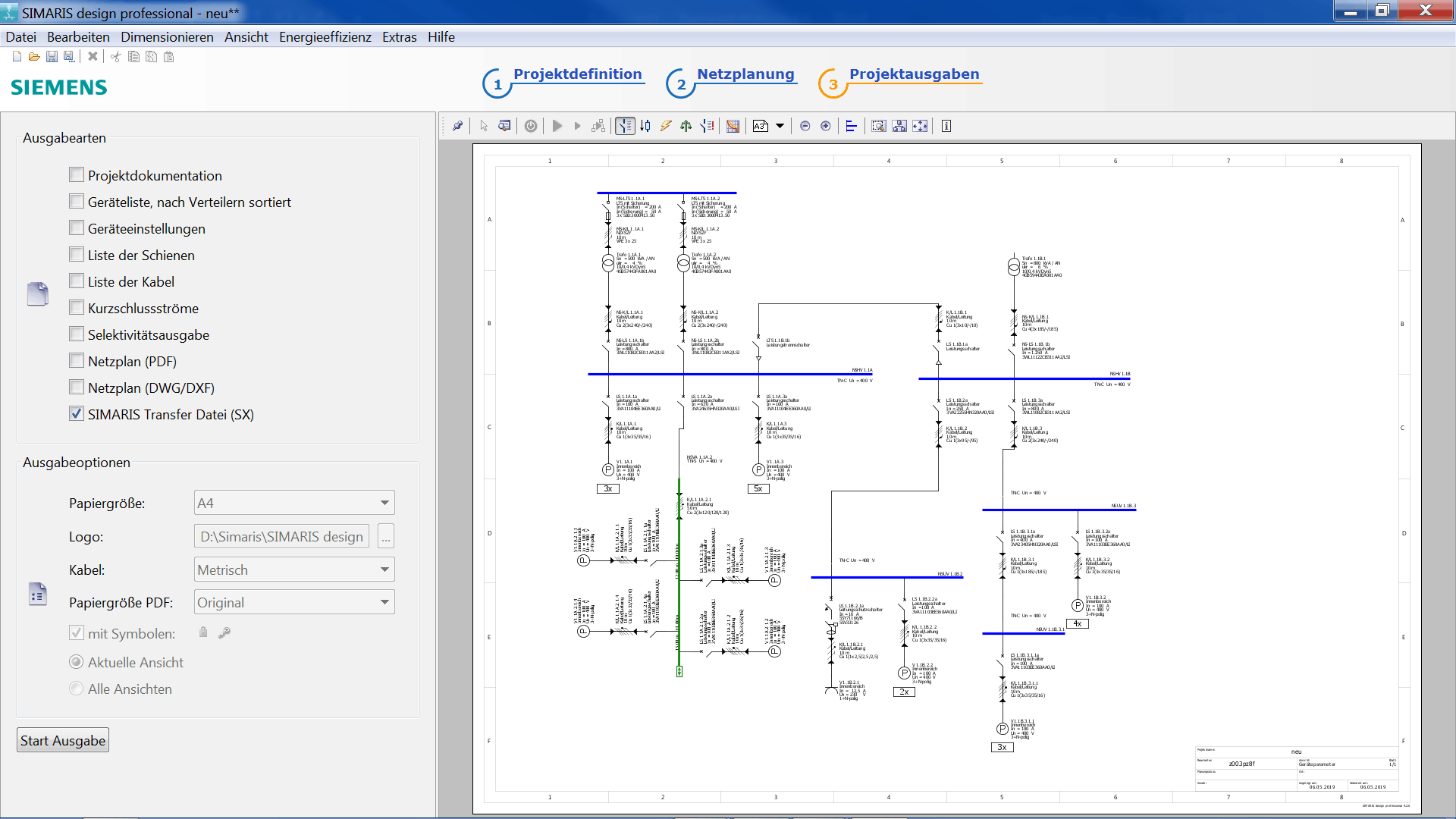Screen dimensions: 1456x819
Task: Check the Liste der Kabel option
Action: pyautogui.click(x=77, y=281)
